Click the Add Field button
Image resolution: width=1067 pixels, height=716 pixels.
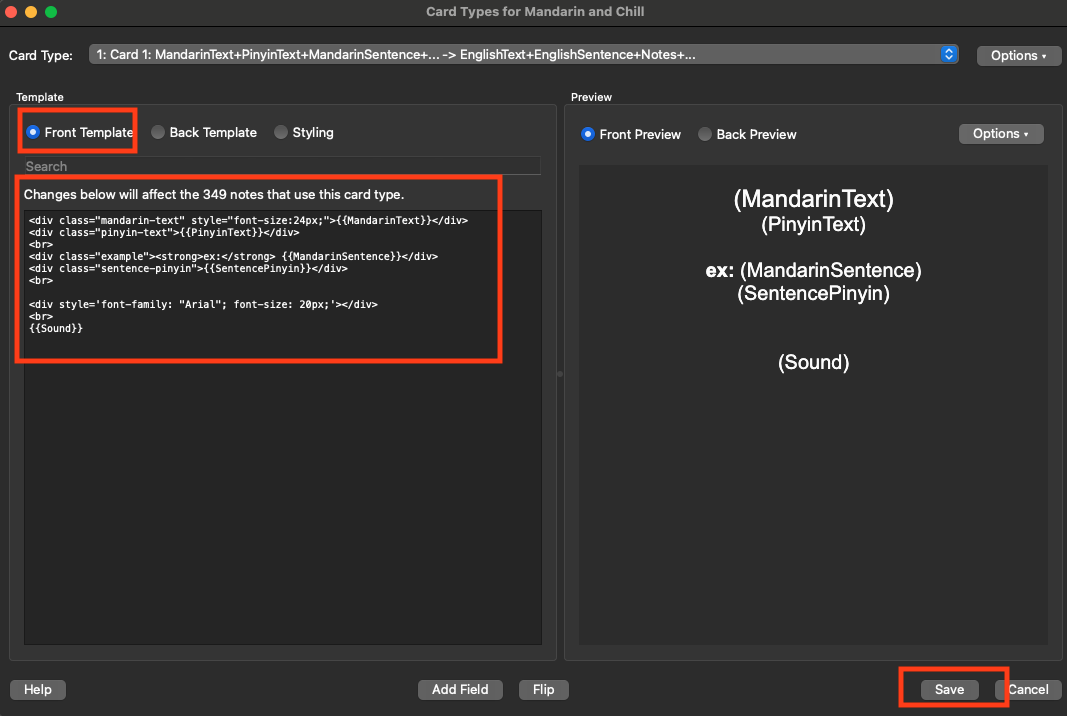pyautogui.click(x=460, y=689)
